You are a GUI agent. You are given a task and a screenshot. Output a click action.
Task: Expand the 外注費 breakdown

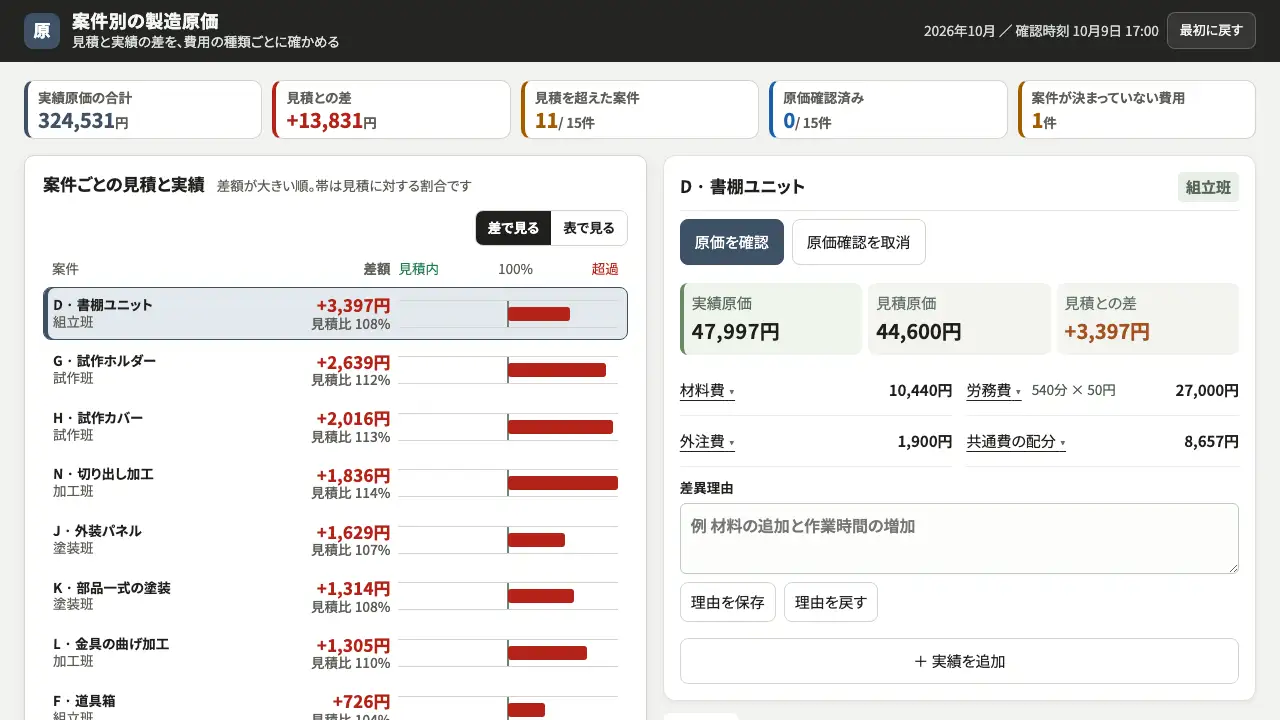pos(707,442)
